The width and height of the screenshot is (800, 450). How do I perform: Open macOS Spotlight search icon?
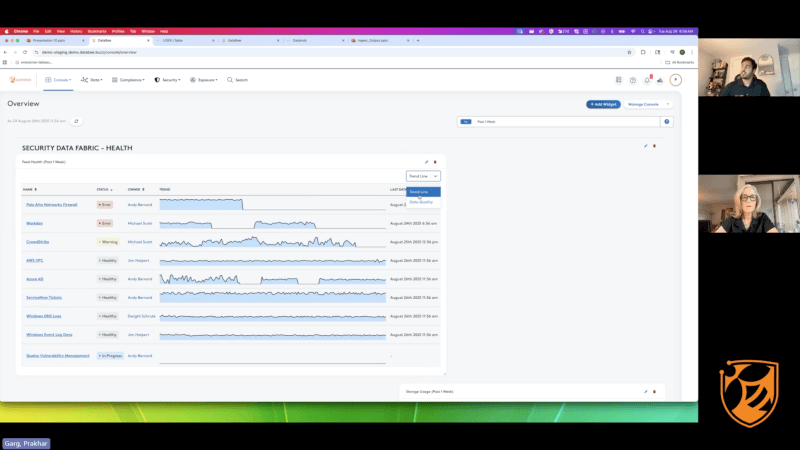pyautogui.click(x=642, y=31)
